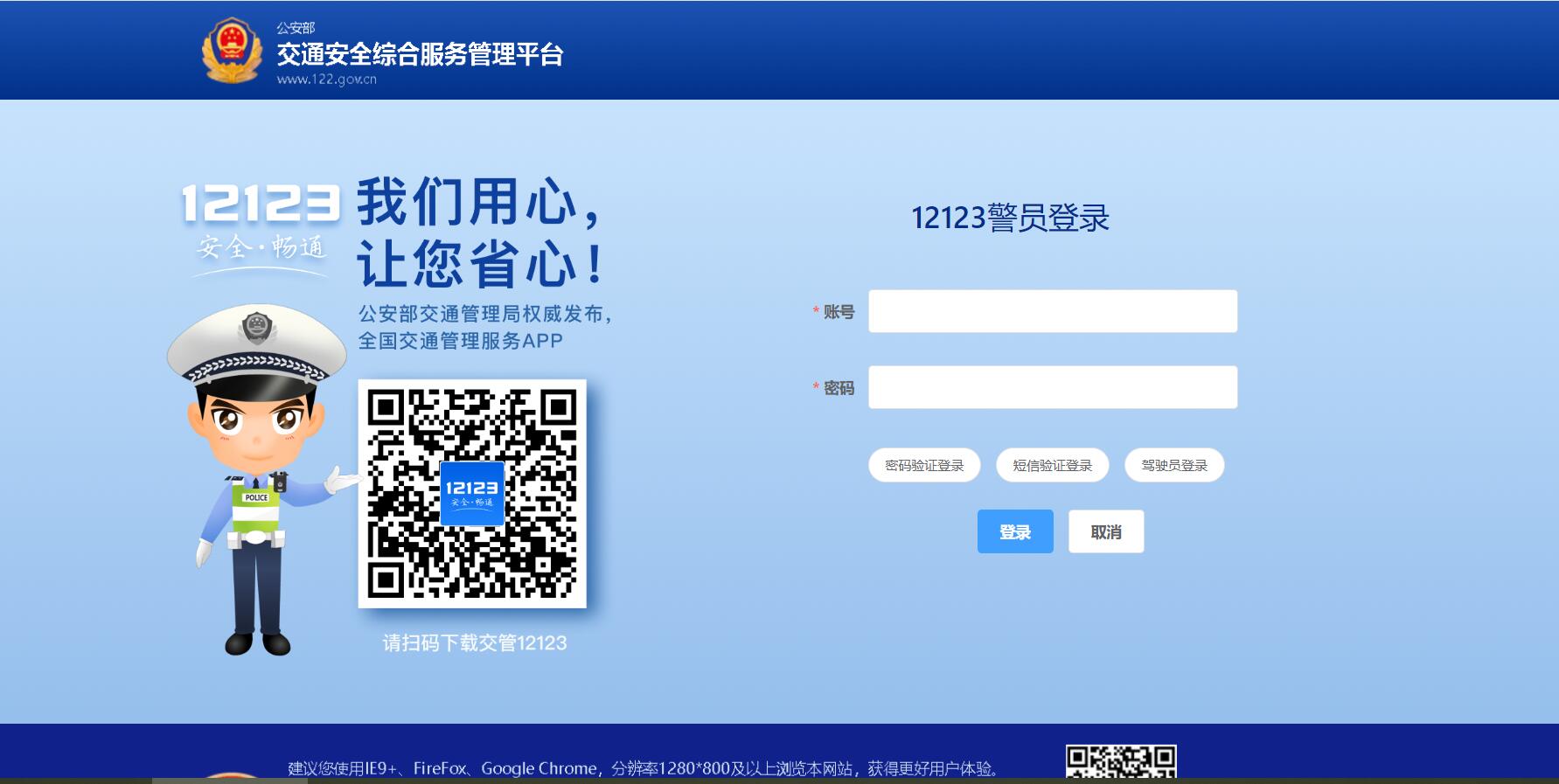Select 密码验证登录 login mode

click(924, 465)
